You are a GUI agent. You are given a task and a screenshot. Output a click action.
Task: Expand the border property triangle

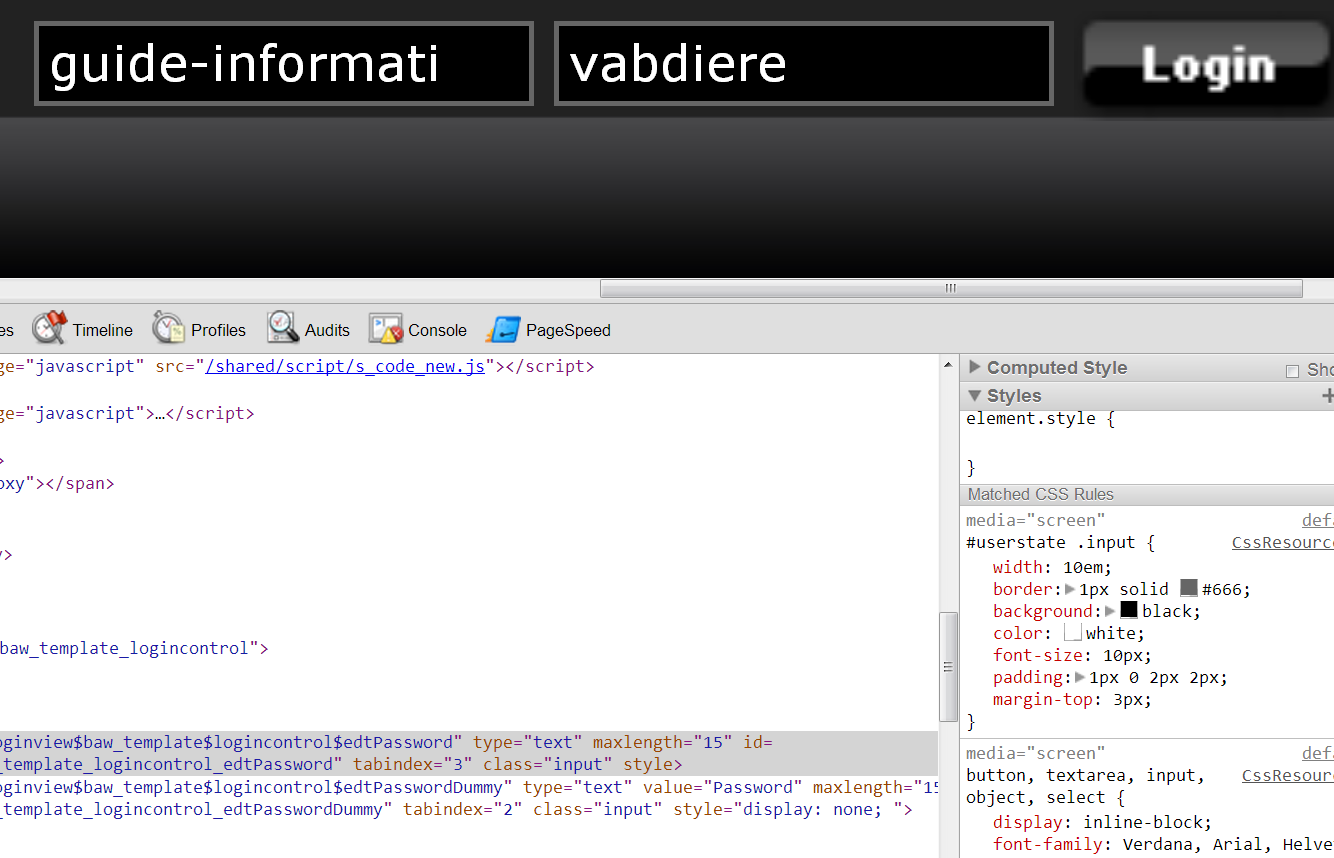[x=1070, y=589]
